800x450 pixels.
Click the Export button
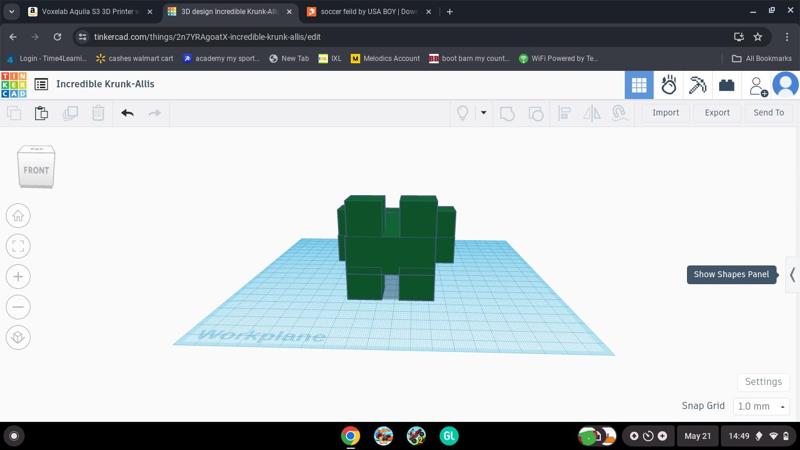tap(717, 113)
